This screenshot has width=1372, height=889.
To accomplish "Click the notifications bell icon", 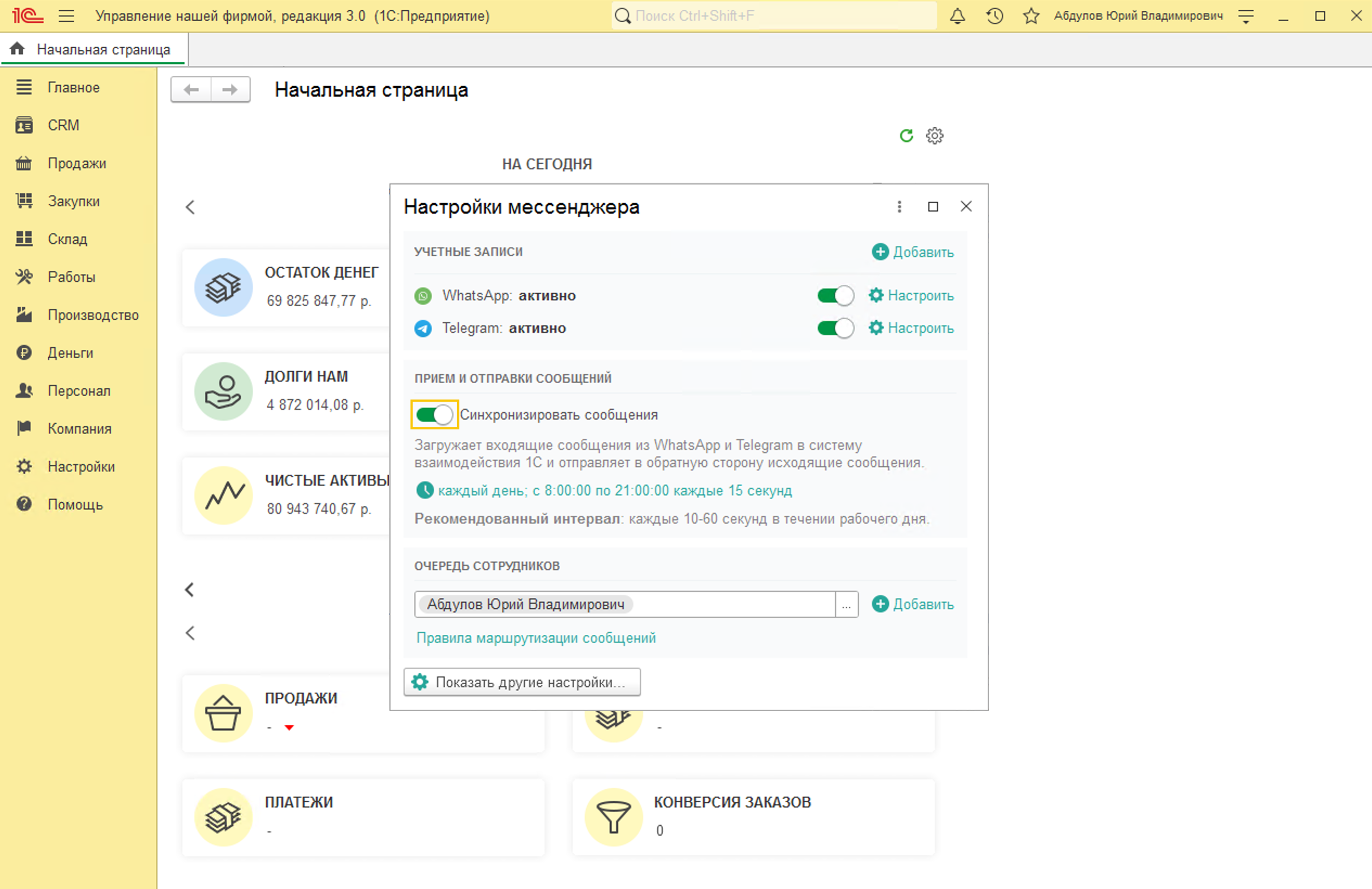I will (x=957, y=16).
